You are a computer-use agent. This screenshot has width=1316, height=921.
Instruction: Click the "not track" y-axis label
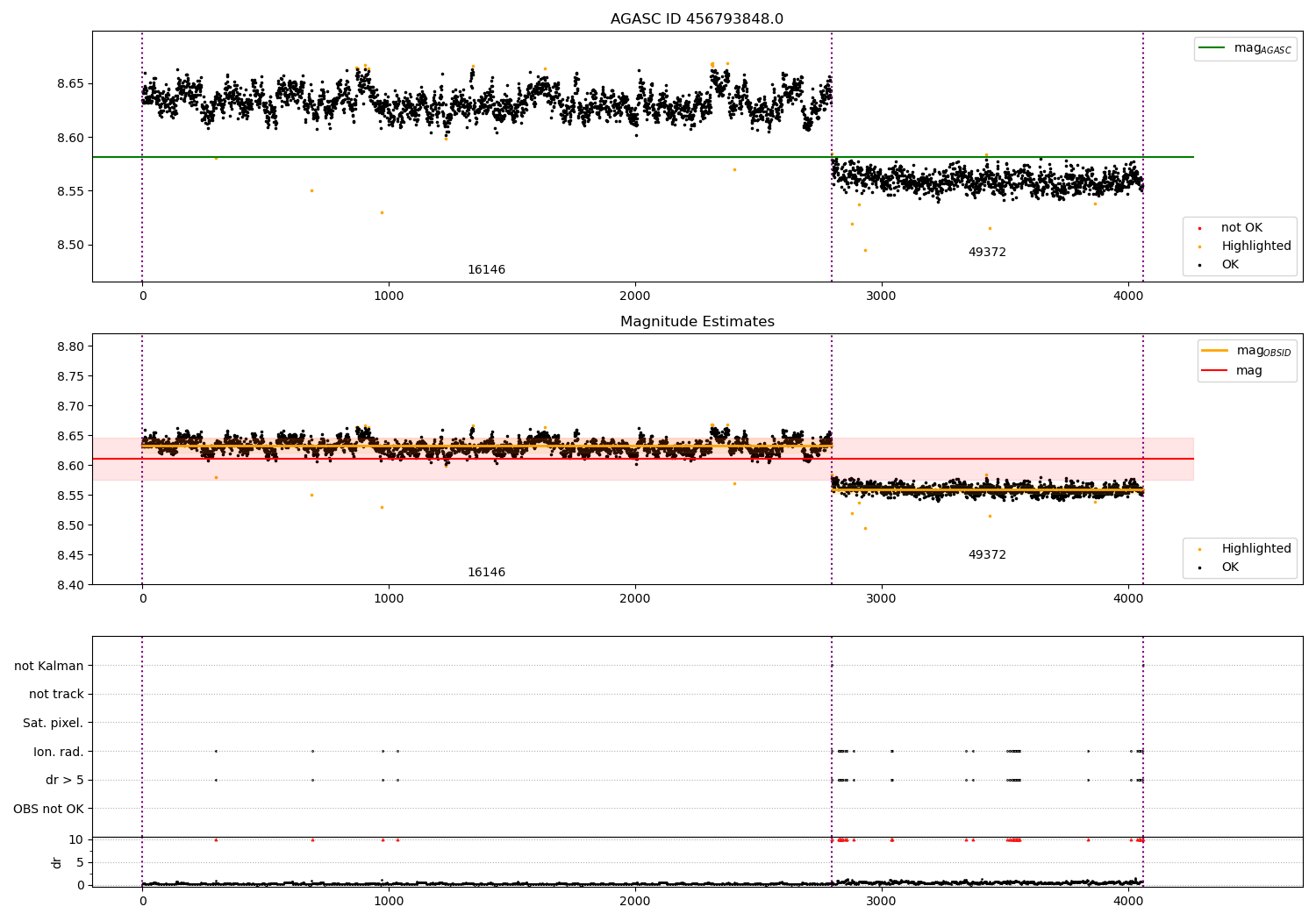tap(56, 695)
